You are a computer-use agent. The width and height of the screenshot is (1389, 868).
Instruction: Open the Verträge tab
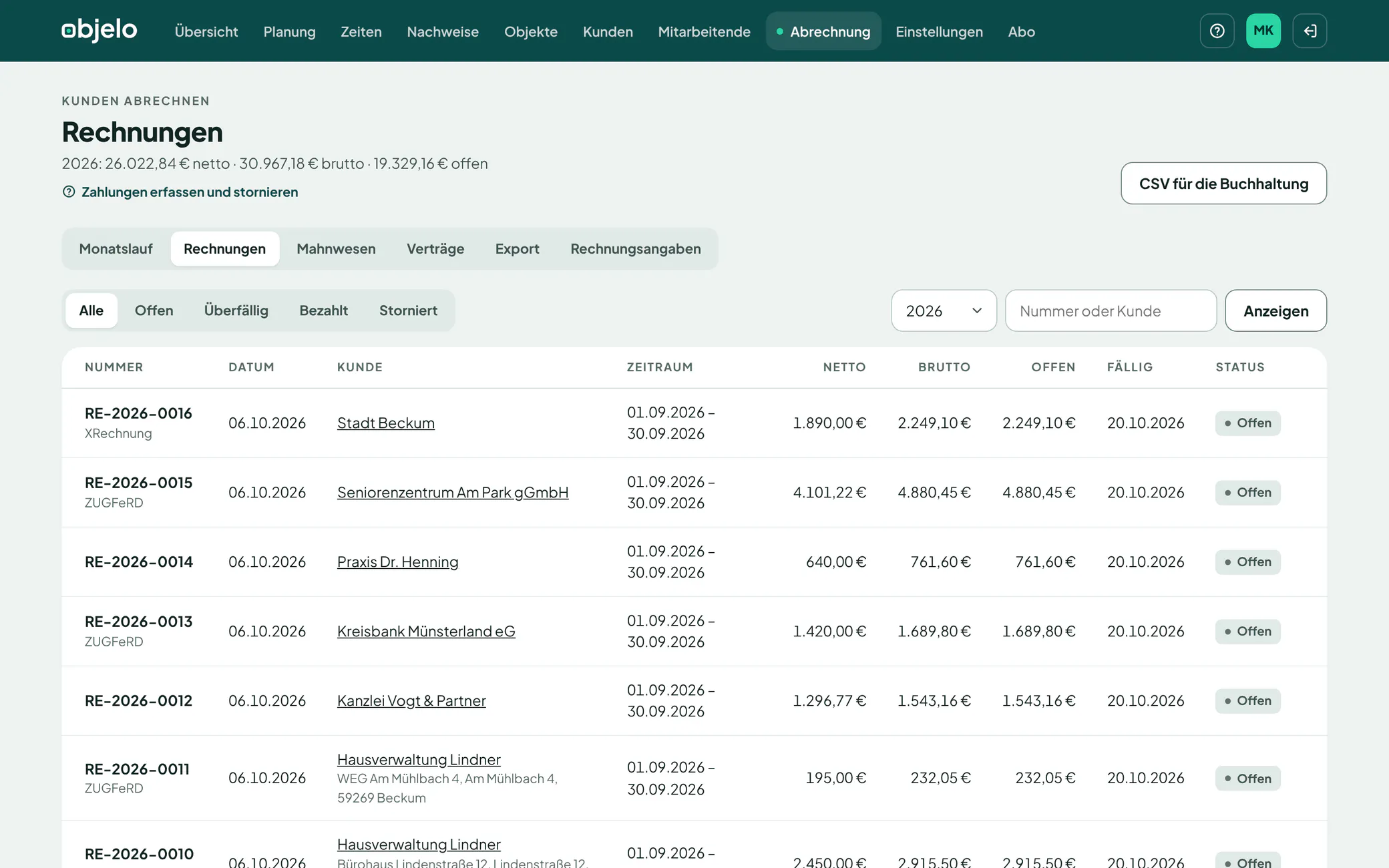coord(435,249)
